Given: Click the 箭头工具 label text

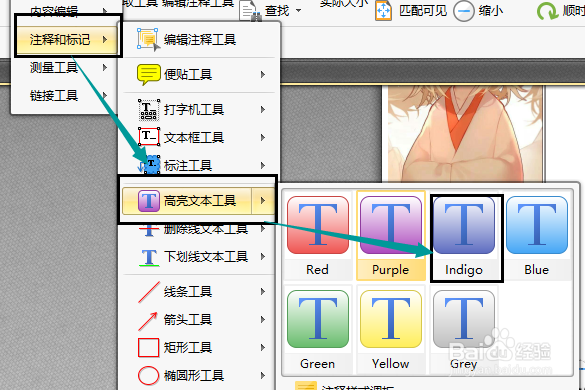Looking at the screenshot, I should 188,319.
